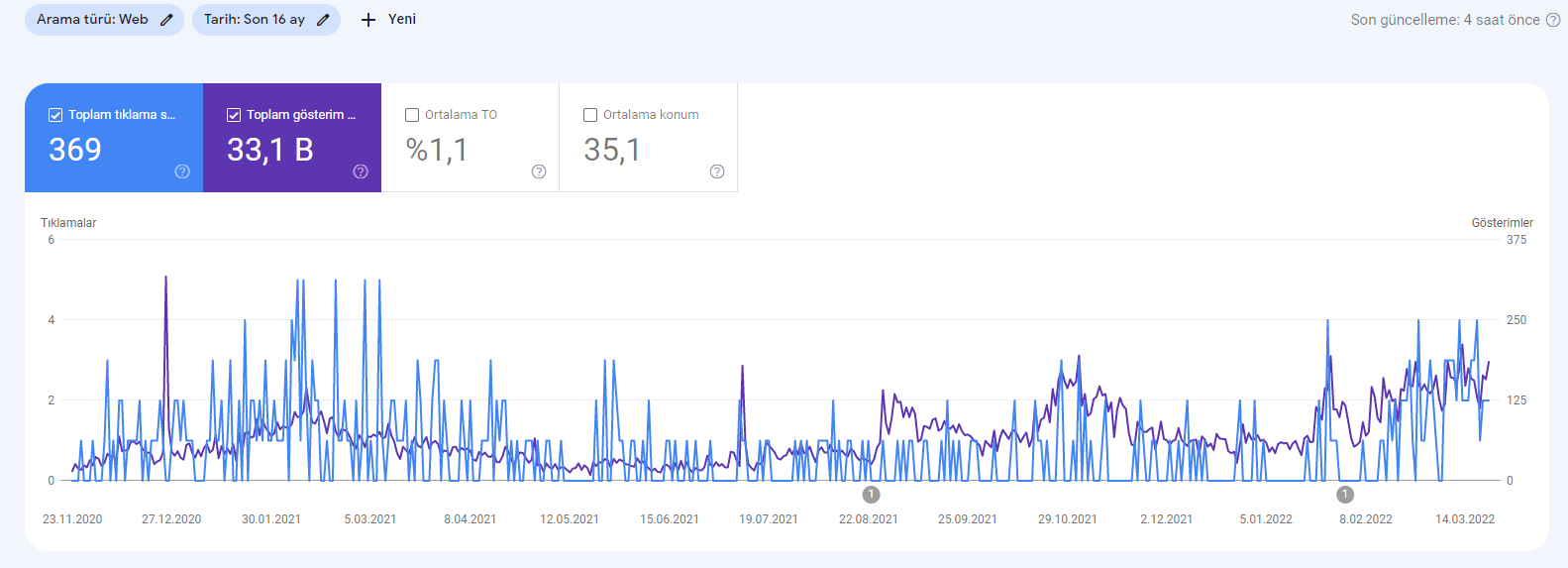Open help icon in Toplam tıklama card

(182, 171)
